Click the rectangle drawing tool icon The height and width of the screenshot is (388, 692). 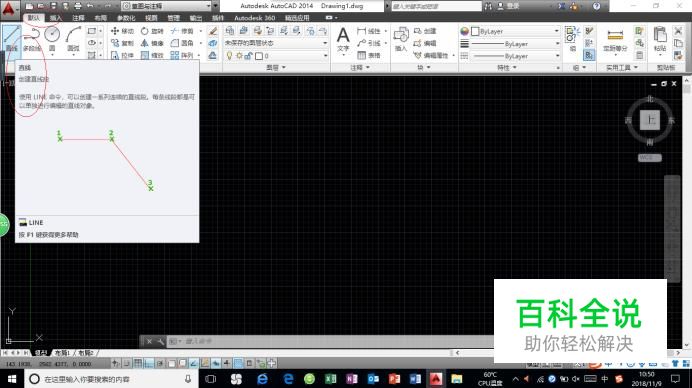pos(91,31)
